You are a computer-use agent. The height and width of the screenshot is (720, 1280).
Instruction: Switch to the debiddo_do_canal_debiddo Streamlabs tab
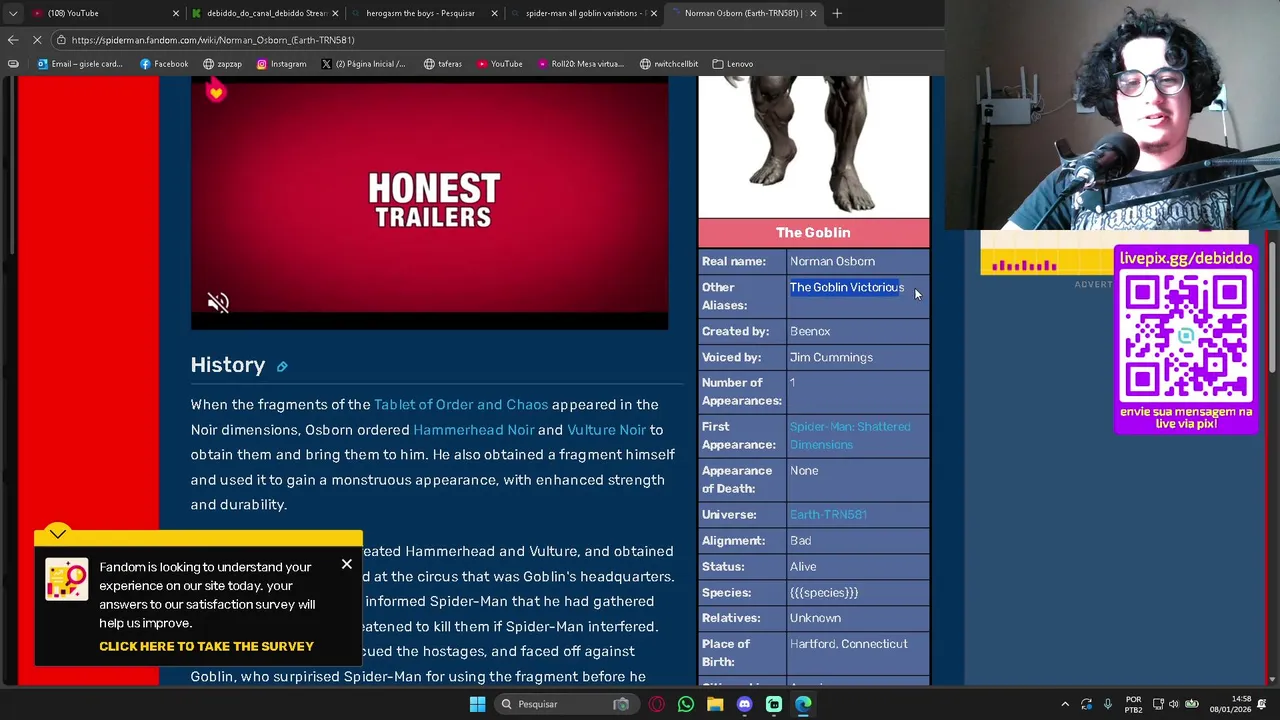click(x=265, y=13)
